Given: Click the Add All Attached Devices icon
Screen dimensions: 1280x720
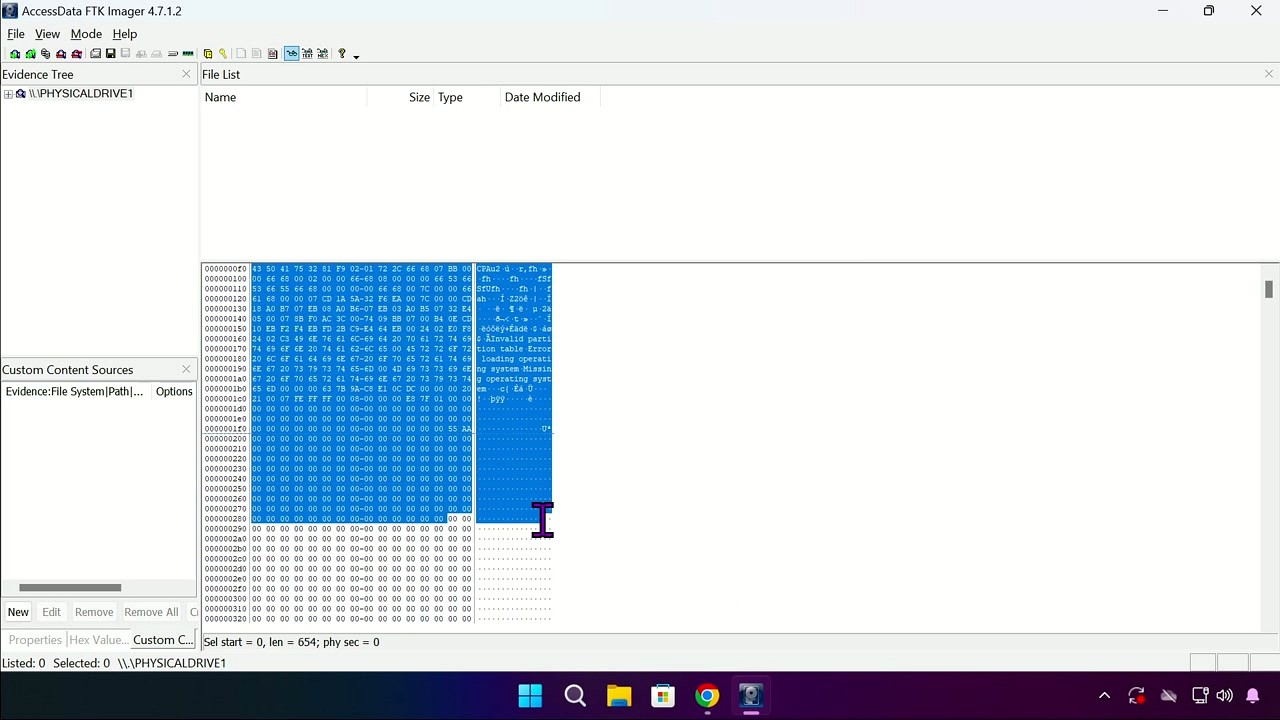Looking at the screenshot, I should pos(30,53).
